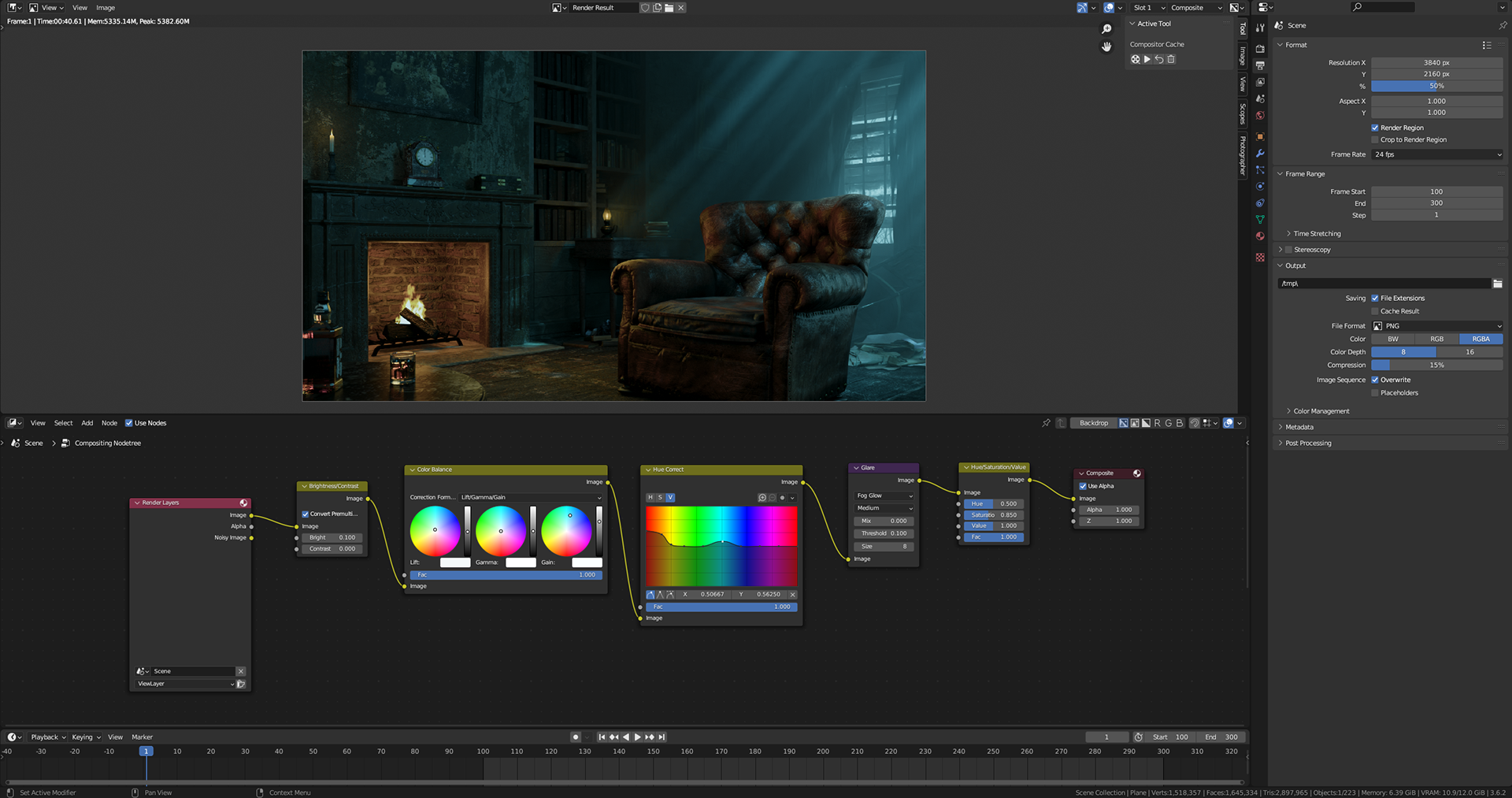
Task: Click the zoom magnifier icon in the image viewer
Action: pyautogui.click(x=1106, y=29)
